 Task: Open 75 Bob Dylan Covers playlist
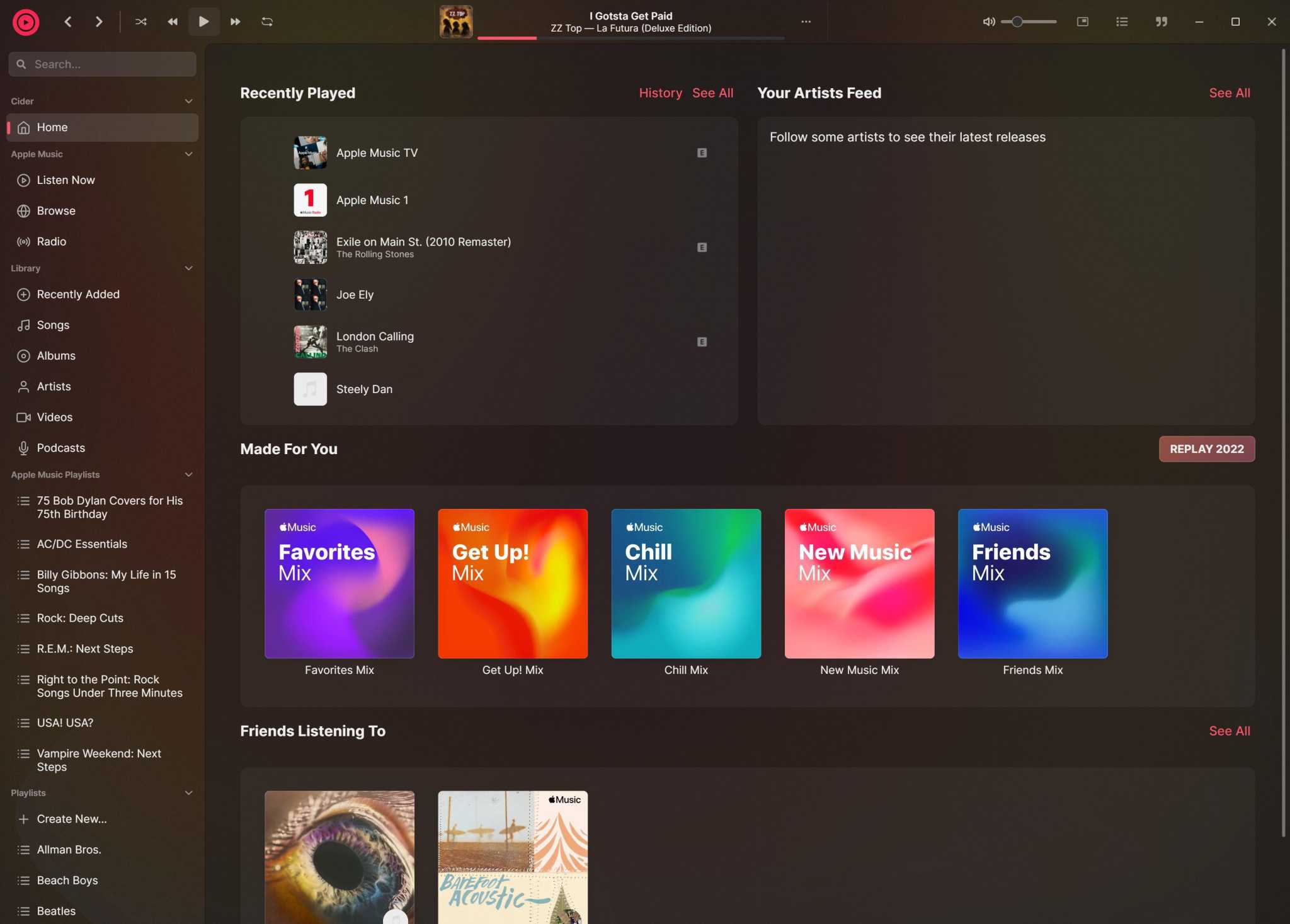tap(102, 508)
